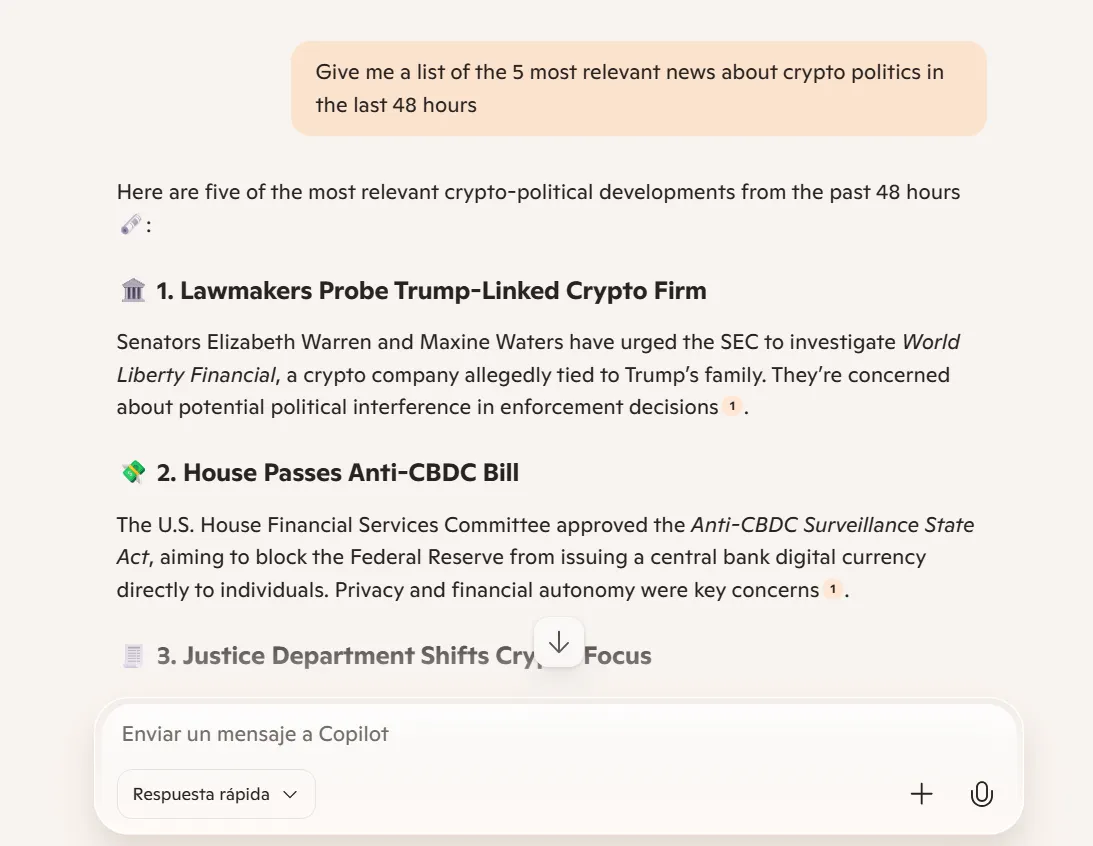Screen dimensions: 1093x846
Task: Click the bank emoji beside heading 1
Action: coord(133,291)
